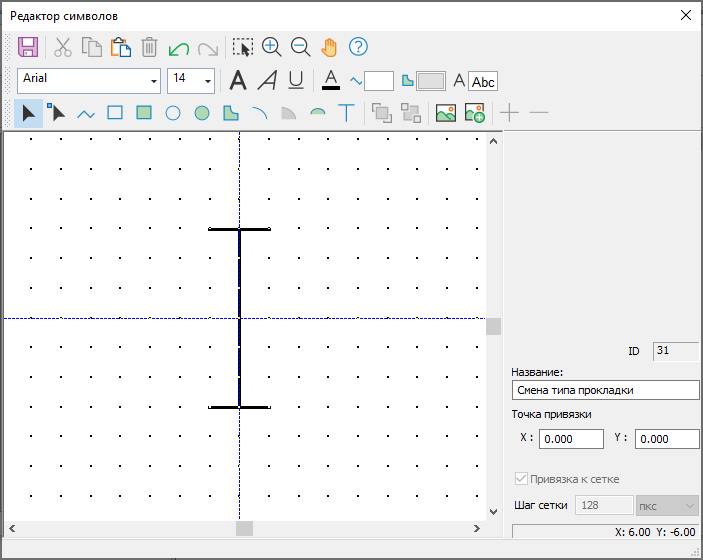The width and height of the screenshot is (703, 560).
Task: Select the unfilled rectangle tool
Action: [x=115, y=113]
